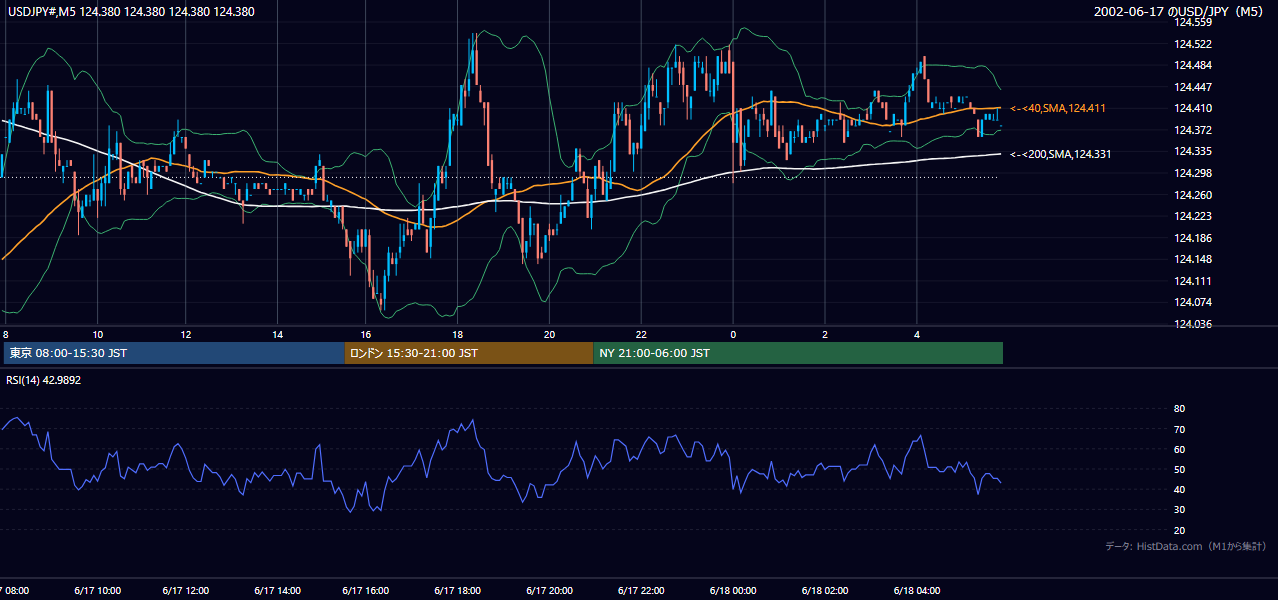1278x600 pixels.
Task: Click hour 18 tick under price chart
Action: [x=458, y=334]
